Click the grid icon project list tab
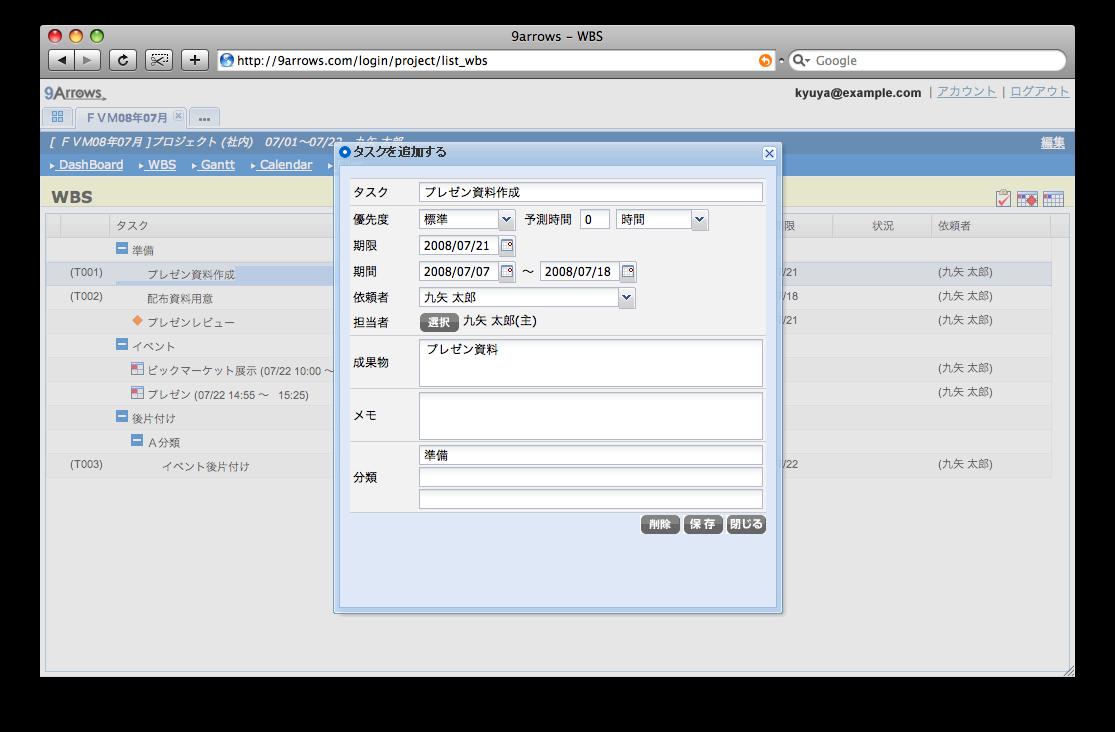 57,117
